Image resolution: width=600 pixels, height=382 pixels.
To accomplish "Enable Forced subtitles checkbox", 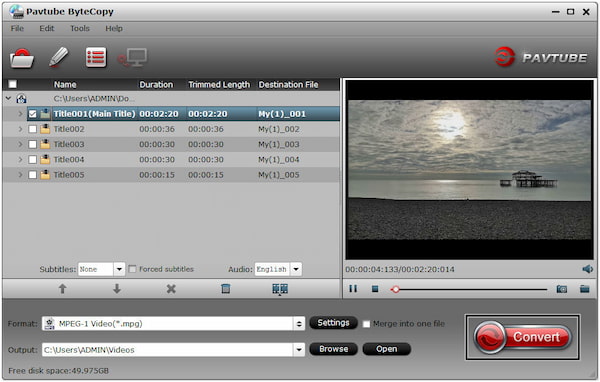I will pos(132,269).
